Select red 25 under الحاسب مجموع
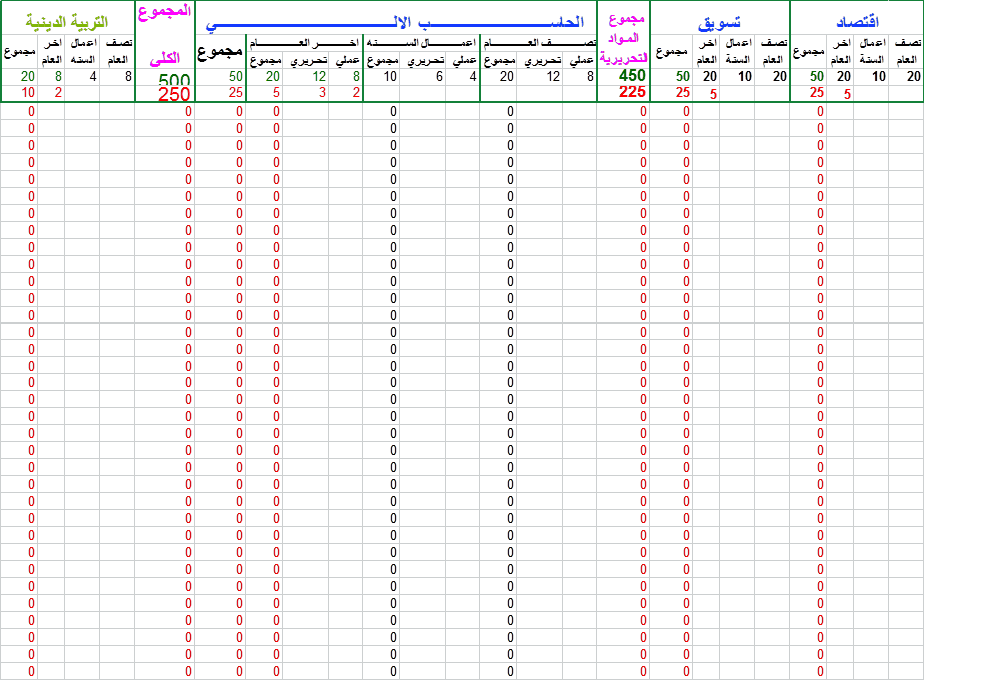Screen dimensions: 982x681 coord(235,93)
